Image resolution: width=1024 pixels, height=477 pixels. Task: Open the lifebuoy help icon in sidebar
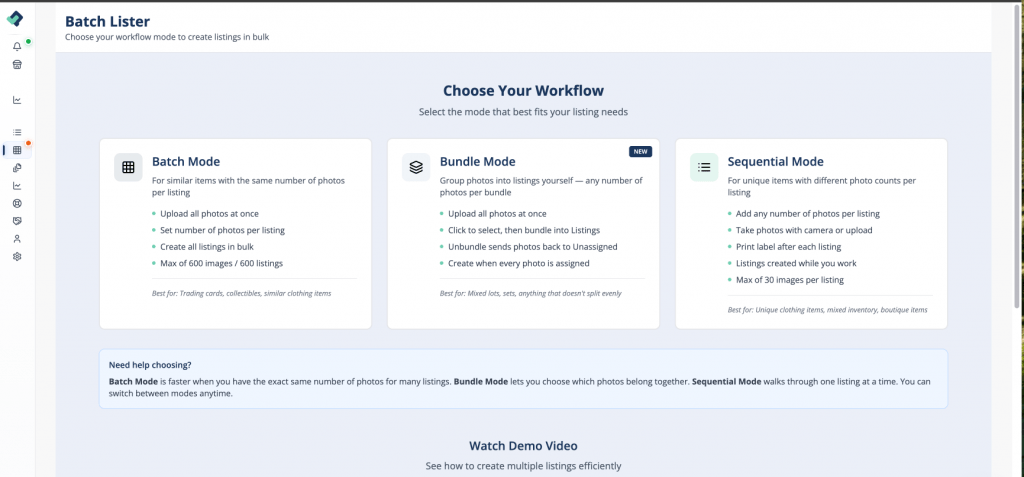[17, 203]
